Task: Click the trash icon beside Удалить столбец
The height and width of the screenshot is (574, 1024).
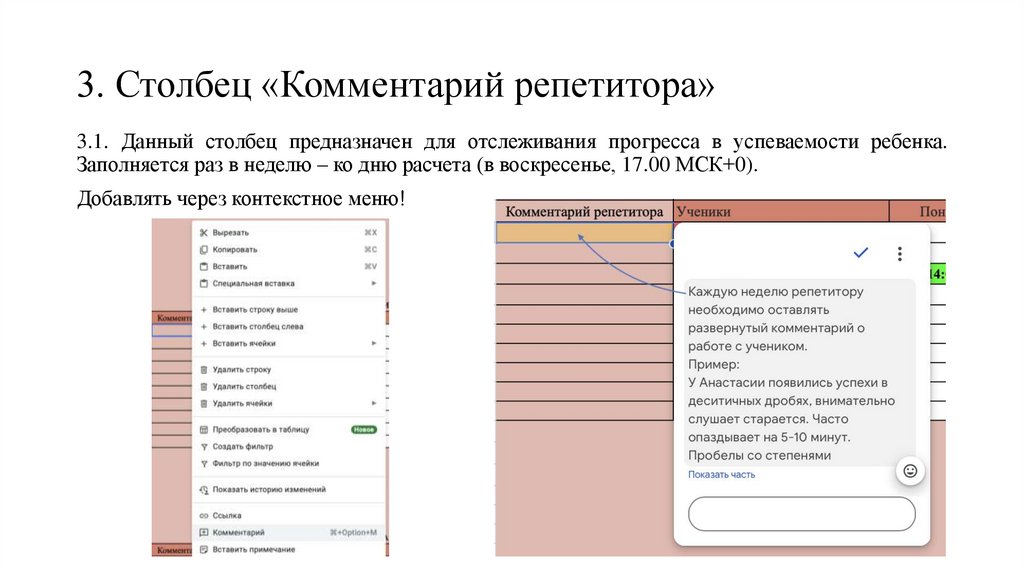Action: [204, 387]
